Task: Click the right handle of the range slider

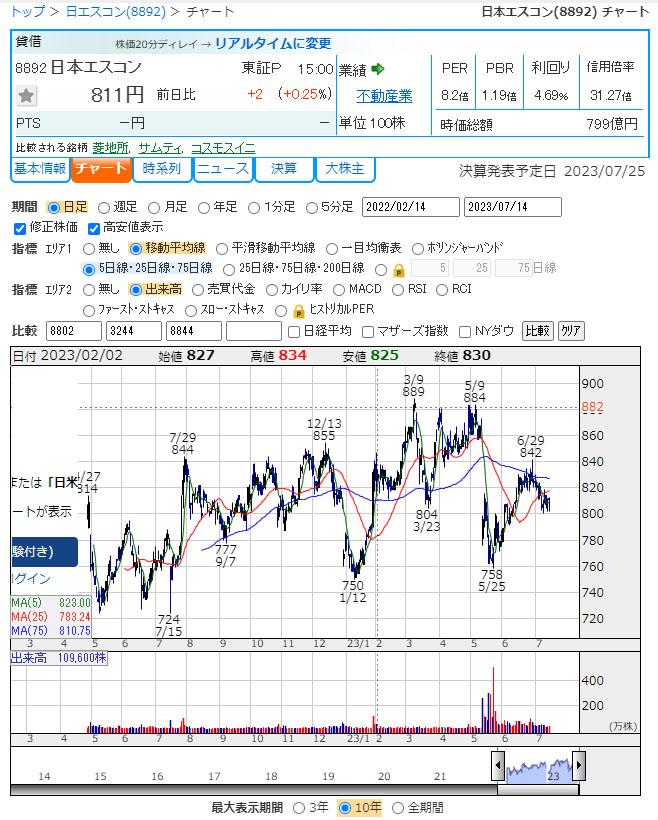Action: pyautogui.click(x=578, y=767)
